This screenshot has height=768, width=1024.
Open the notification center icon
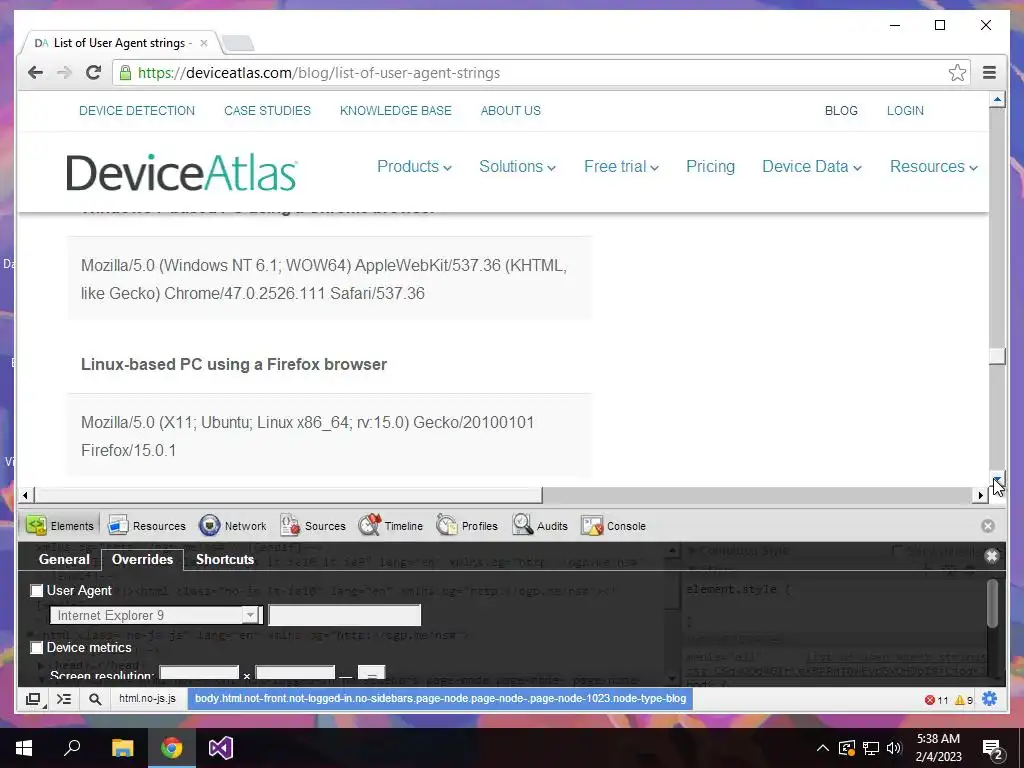click(x=992, y=749)
